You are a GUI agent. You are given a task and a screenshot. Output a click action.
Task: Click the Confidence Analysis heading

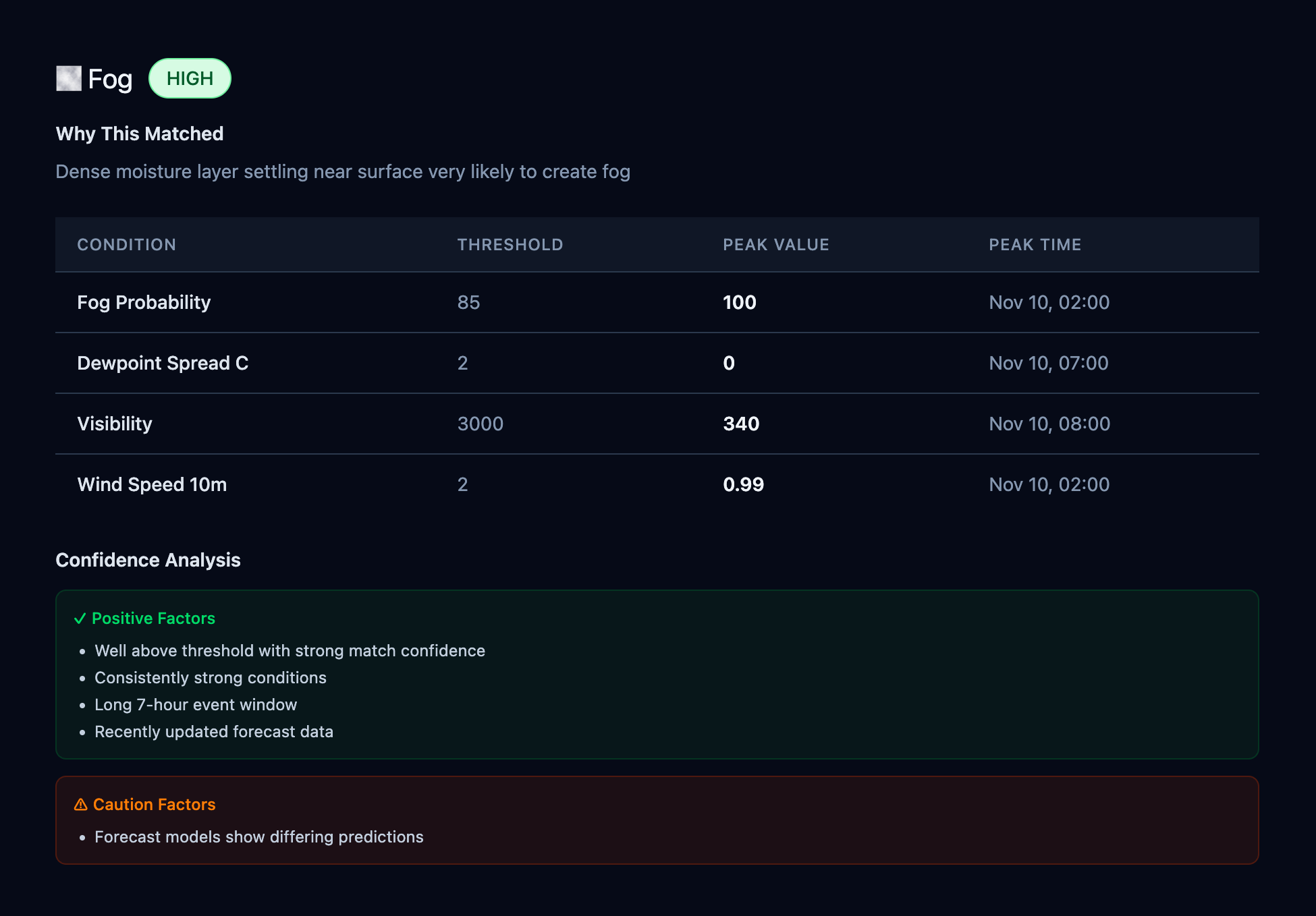pos(148,559)
